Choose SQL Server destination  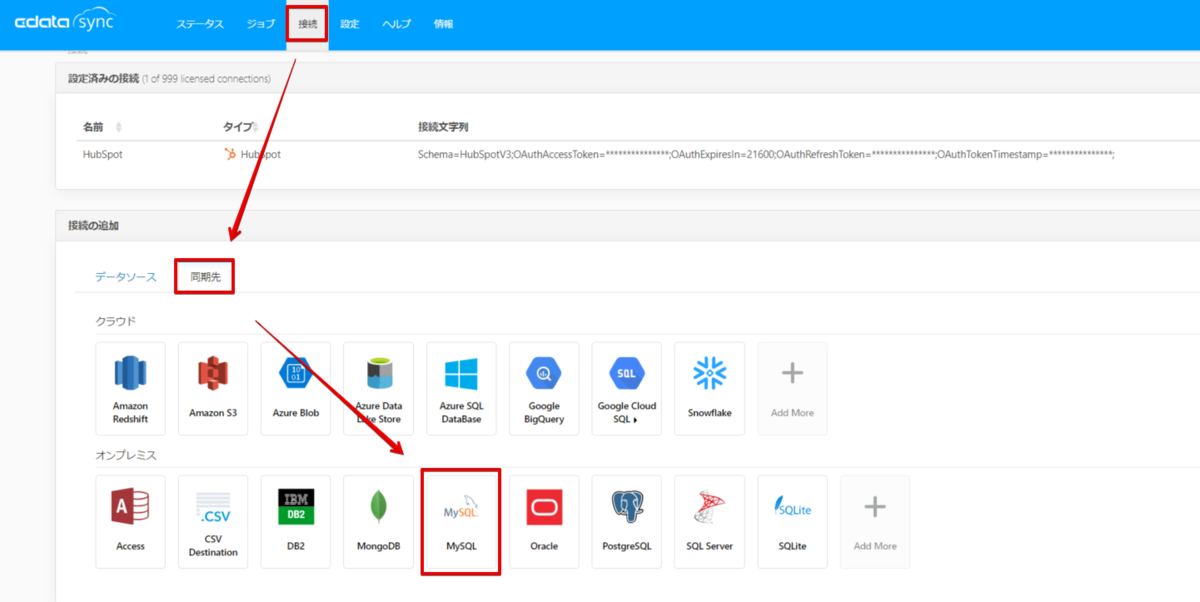(x=710, y=522)
